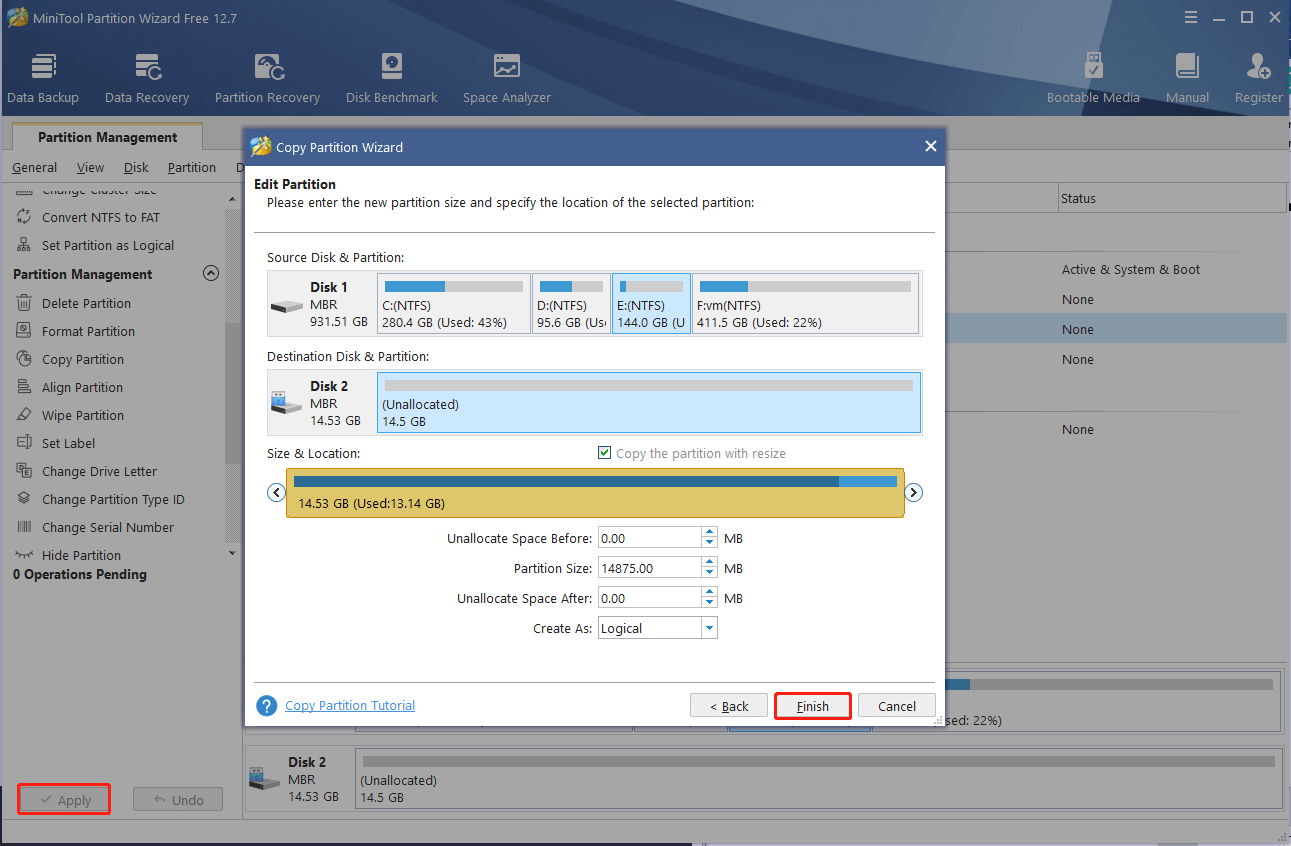1291x846 pixels.
Task: Click Hide Partition in sidebar
Action: (81, 555)
